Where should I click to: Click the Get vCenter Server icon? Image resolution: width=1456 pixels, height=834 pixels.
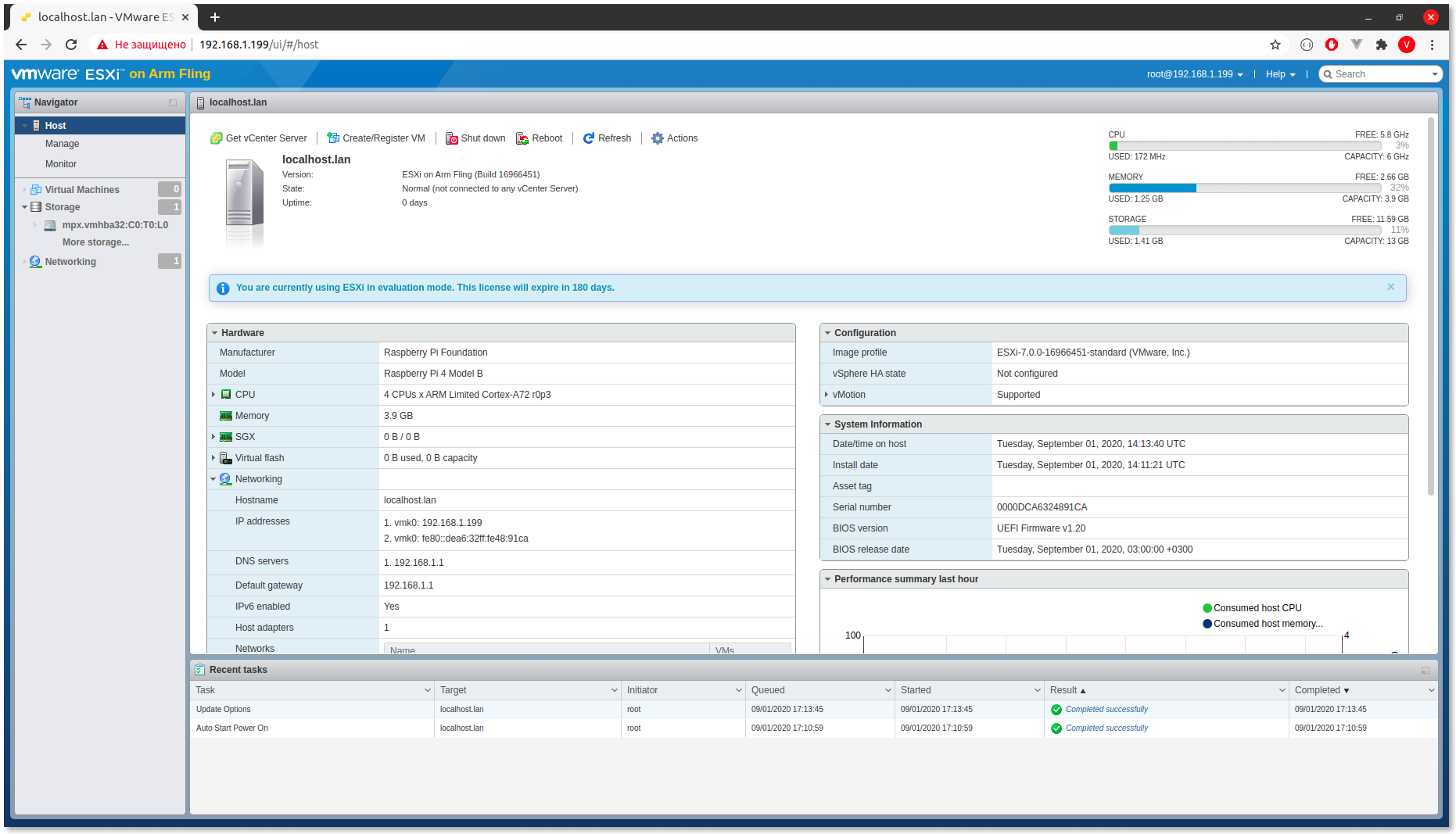[x=217, y=138]
